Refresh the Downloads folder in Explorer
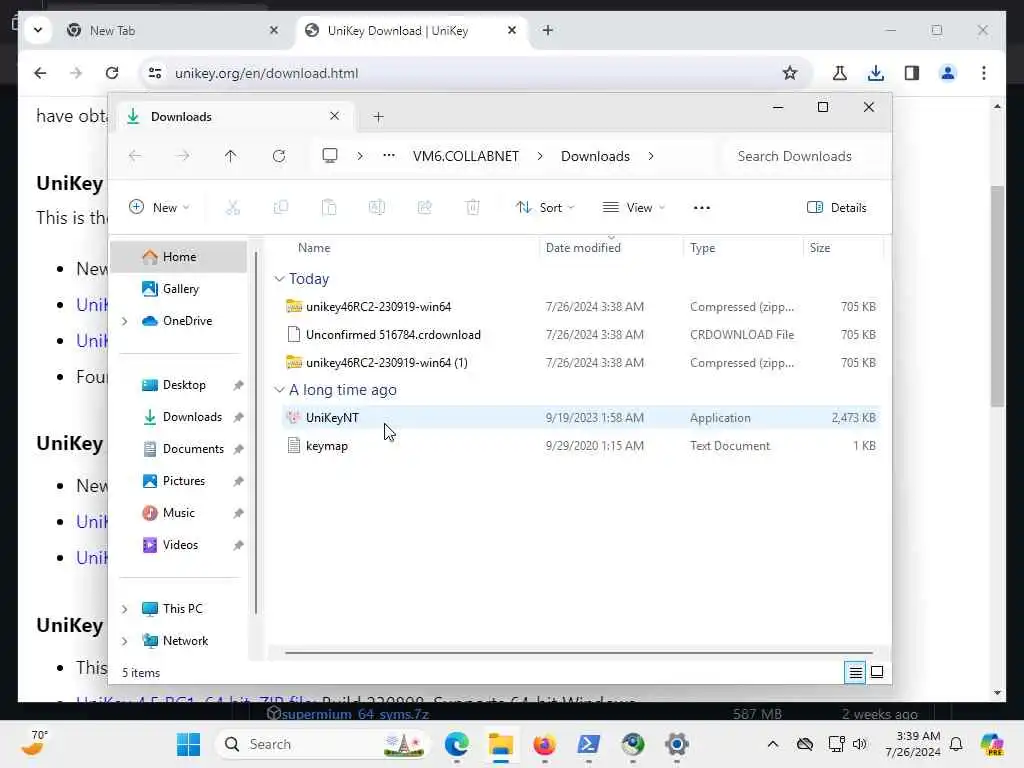This screenshot has width=1024, height=768. point(279,156)
